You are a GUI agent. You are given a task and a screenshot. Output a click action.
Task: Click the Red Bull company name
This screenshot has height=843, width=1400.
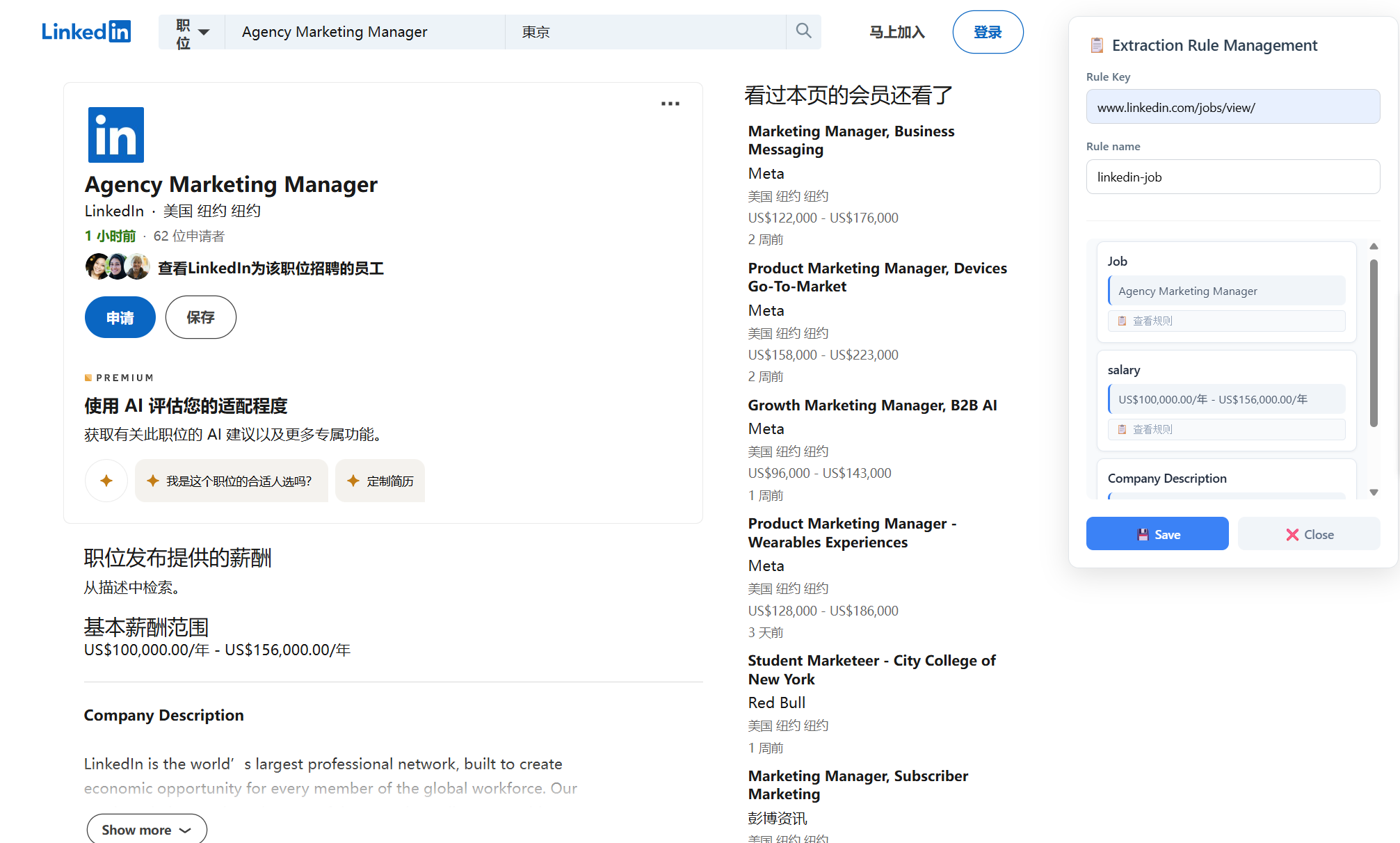(777, 702)
